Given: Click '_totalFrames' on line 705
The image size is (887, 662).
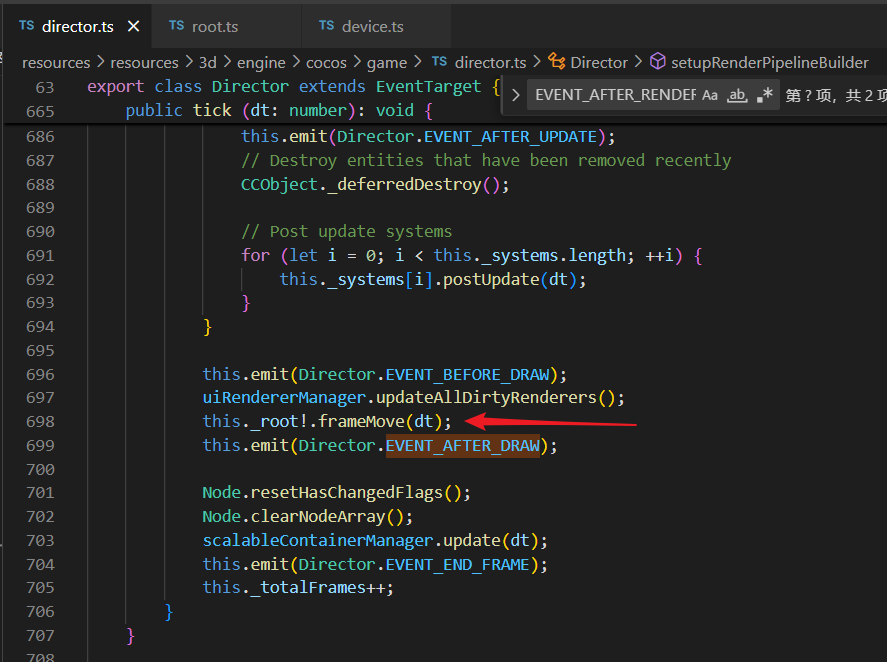Looking at the screenshot, I should [x=308, y=588].
